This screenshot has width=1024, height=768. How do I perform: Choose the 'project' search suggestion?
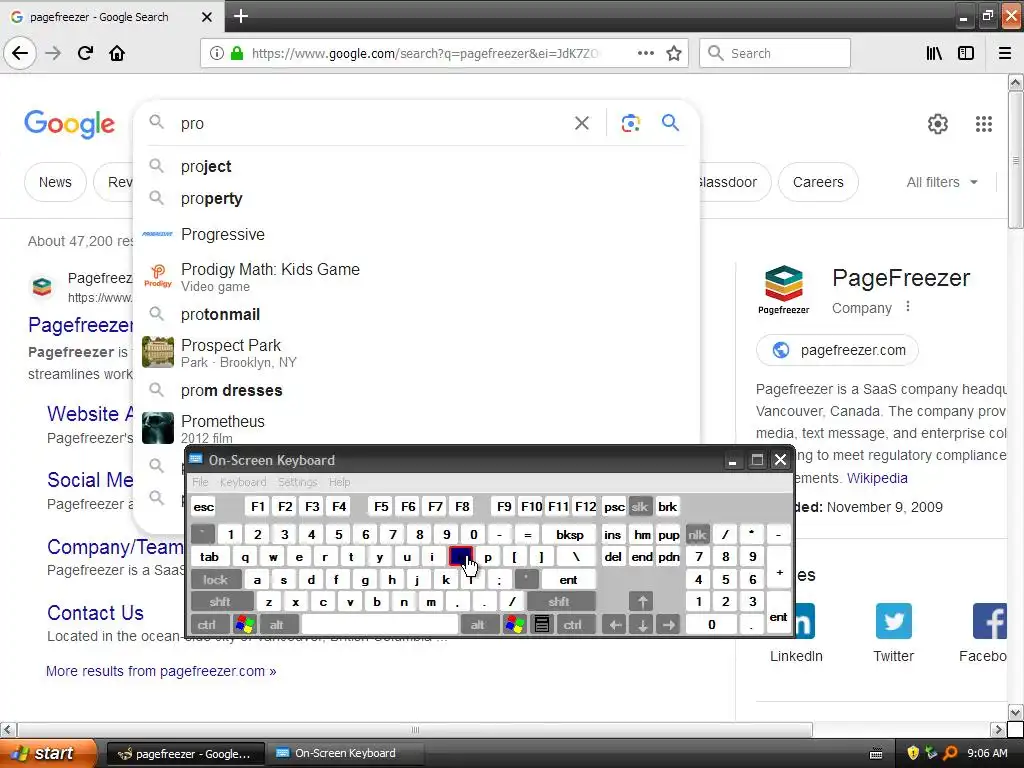tap(415, 167)
